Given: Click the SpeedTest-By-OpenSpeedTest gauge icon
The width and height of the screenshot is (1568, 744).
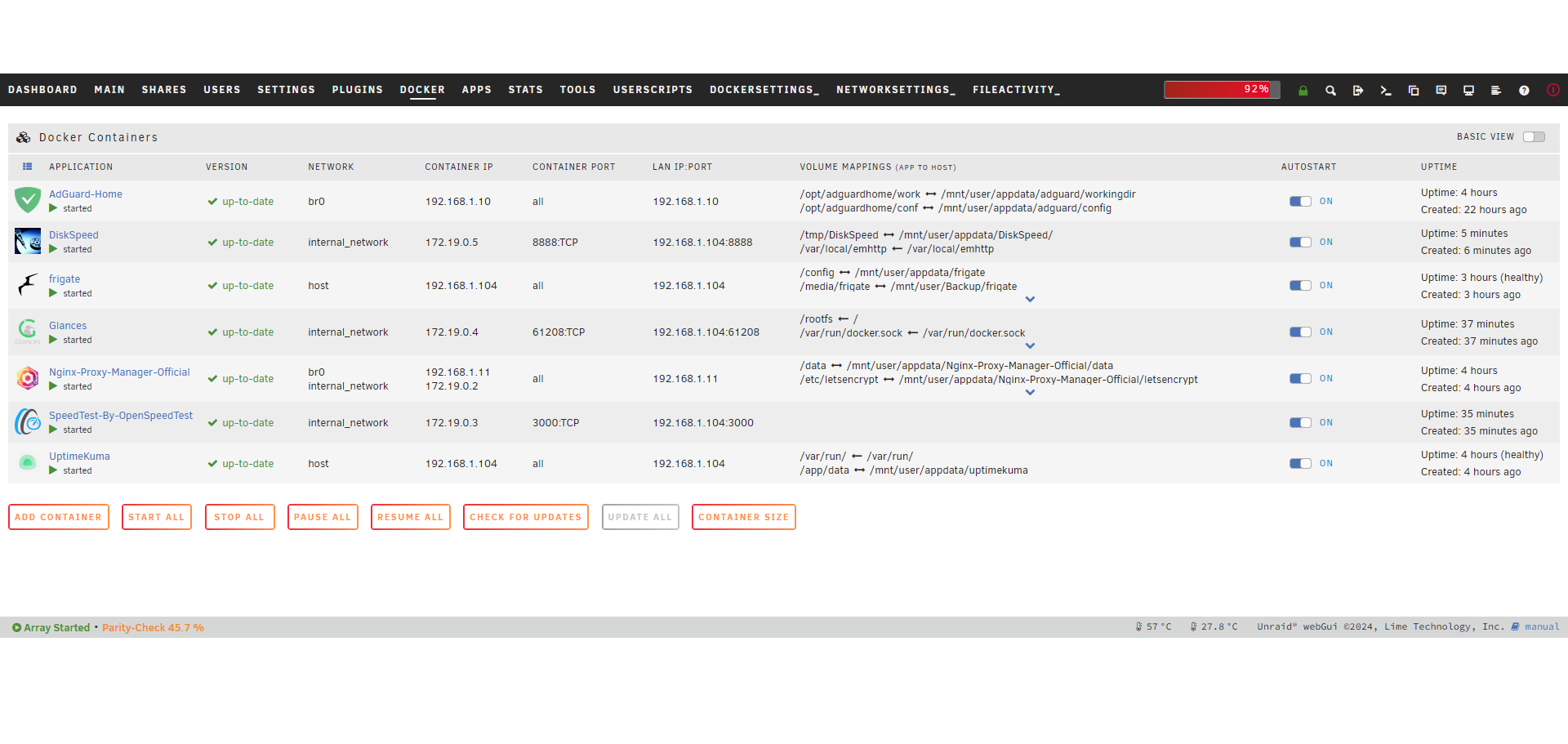Looking at the screenshot, I should (x=28, y=421).
